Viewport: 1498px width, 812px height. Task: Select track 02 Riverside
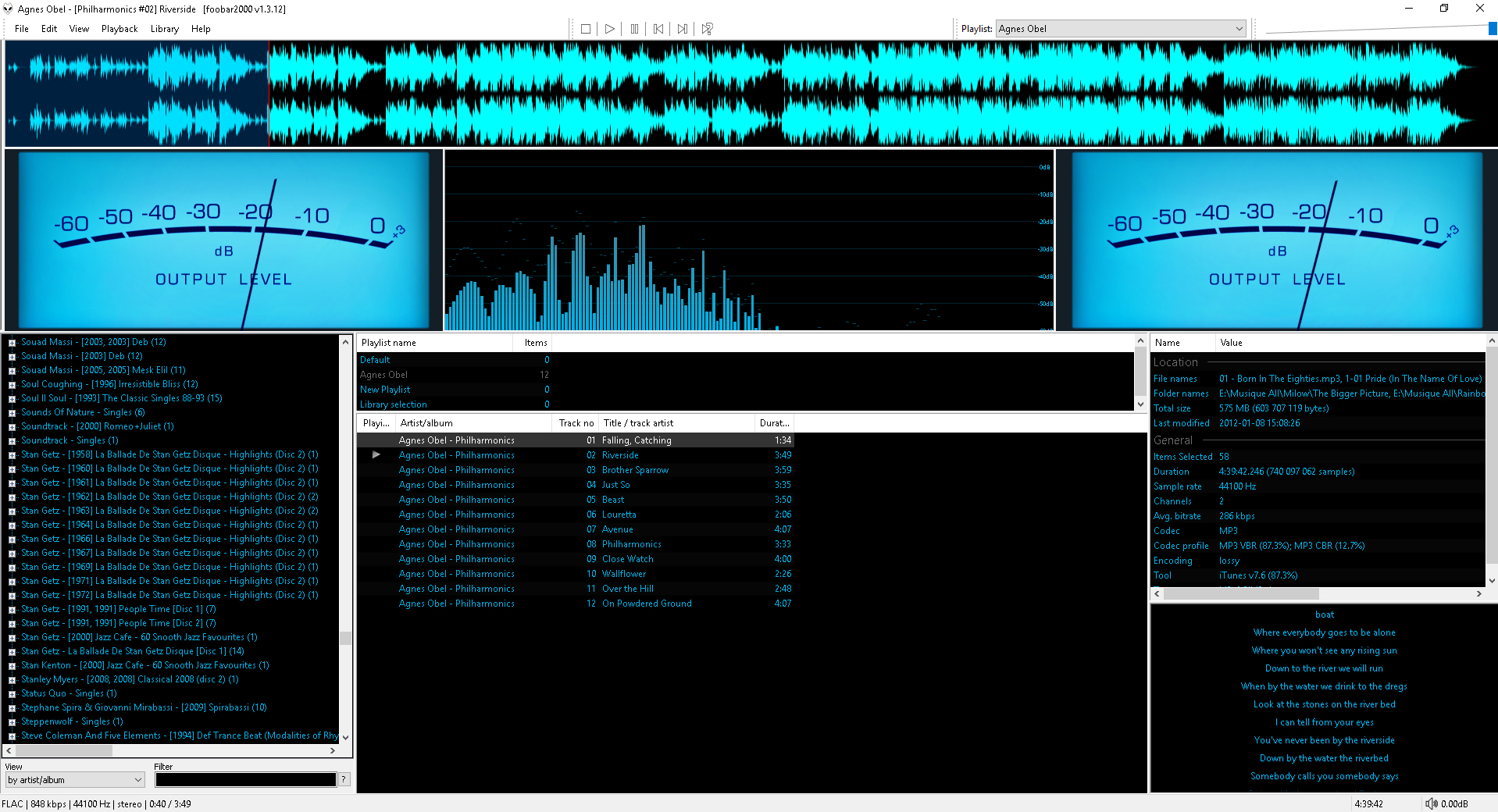pos(576,455)
